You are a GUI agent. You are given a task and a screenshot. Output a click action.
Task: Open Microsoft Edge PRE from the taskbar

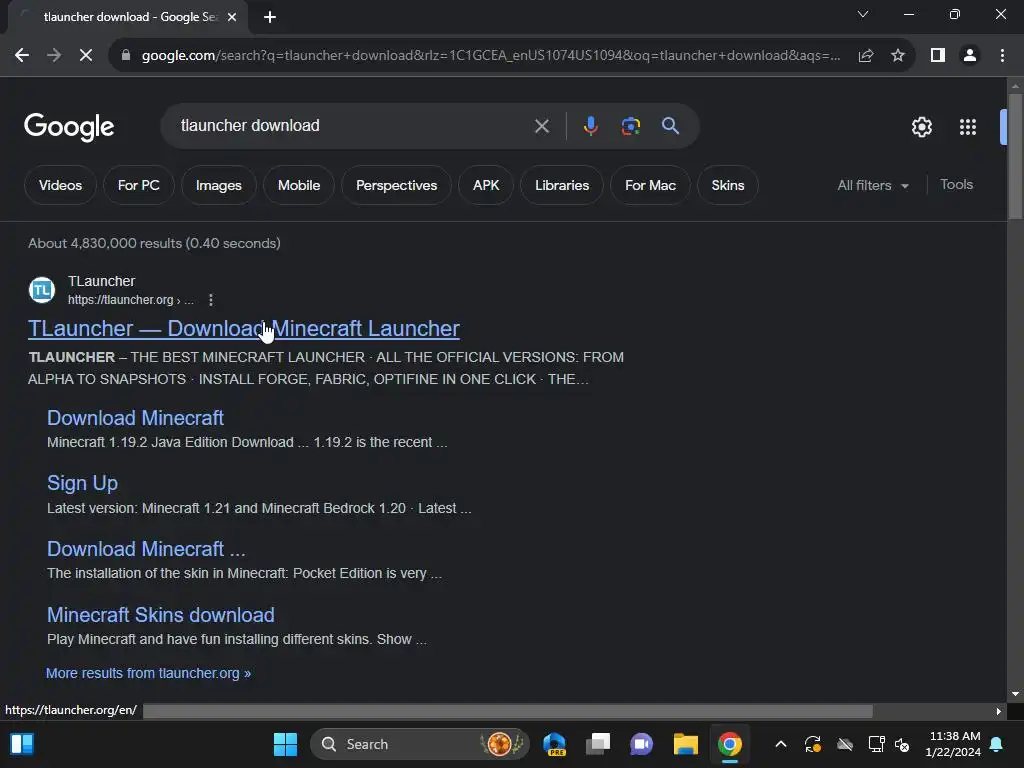554,744
